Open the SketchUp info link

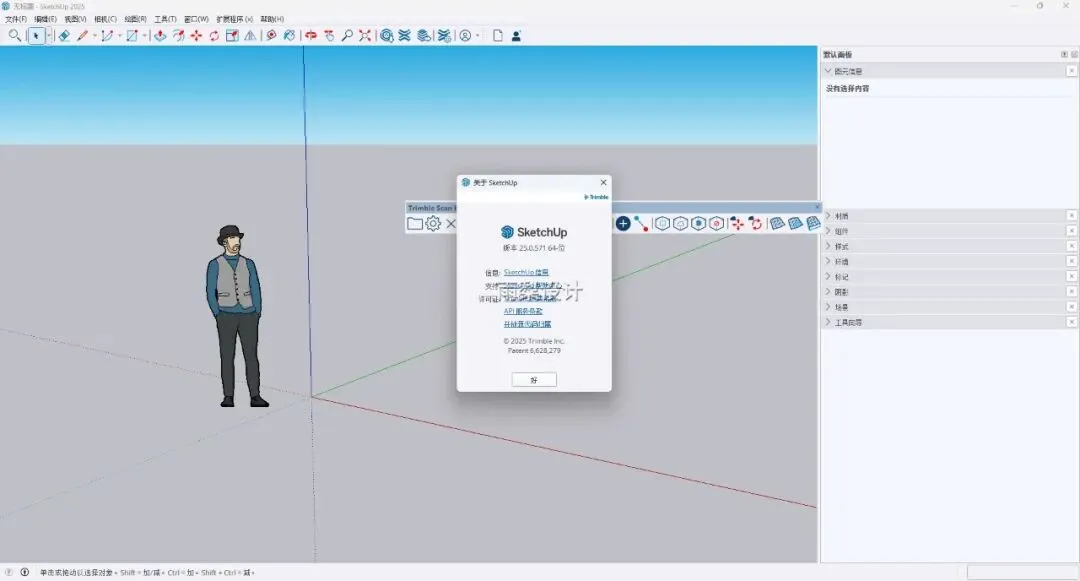[x=526, y=273]
